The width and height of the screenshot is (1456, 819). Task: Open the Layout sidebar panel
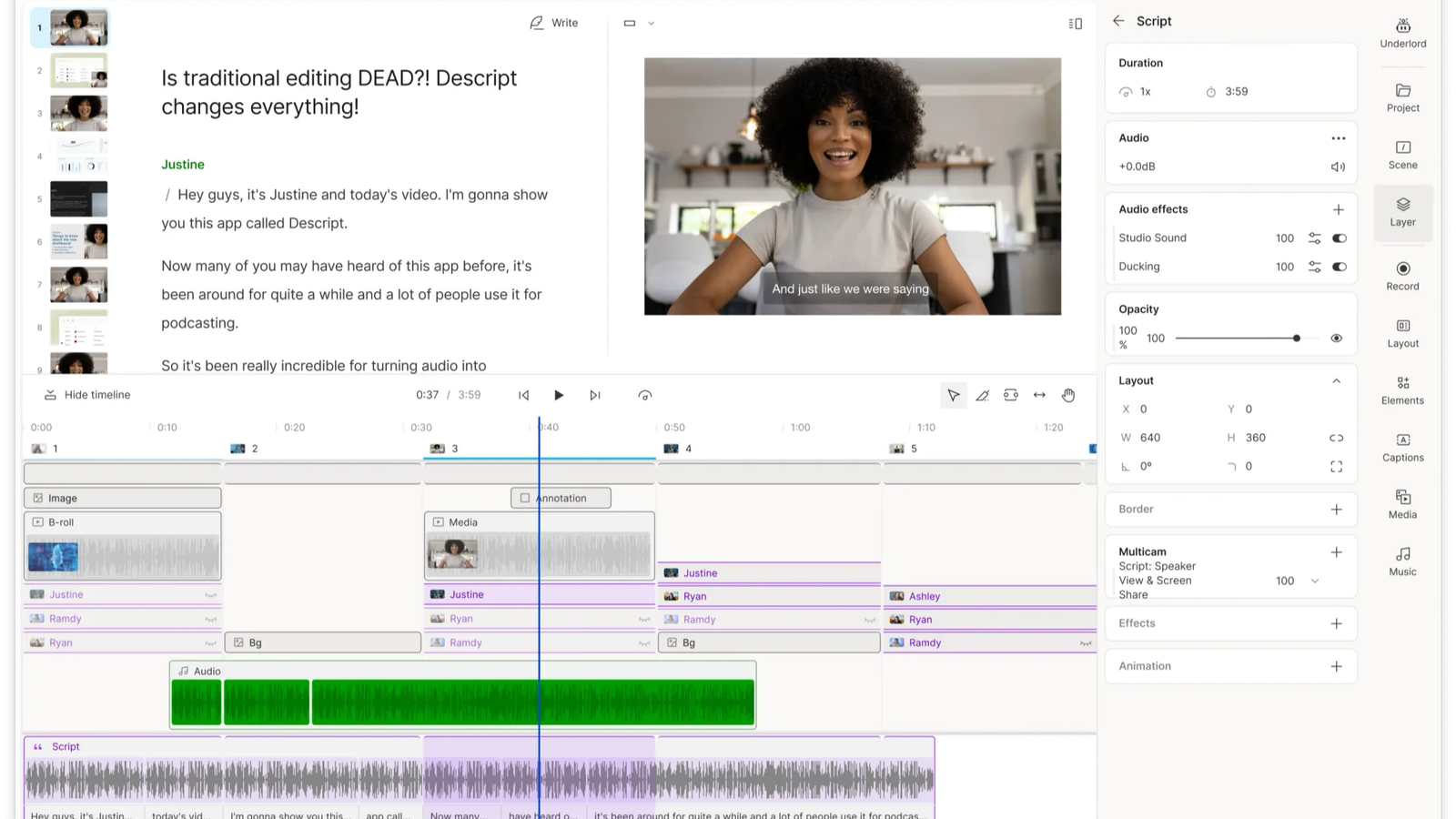click(1402, 333)
